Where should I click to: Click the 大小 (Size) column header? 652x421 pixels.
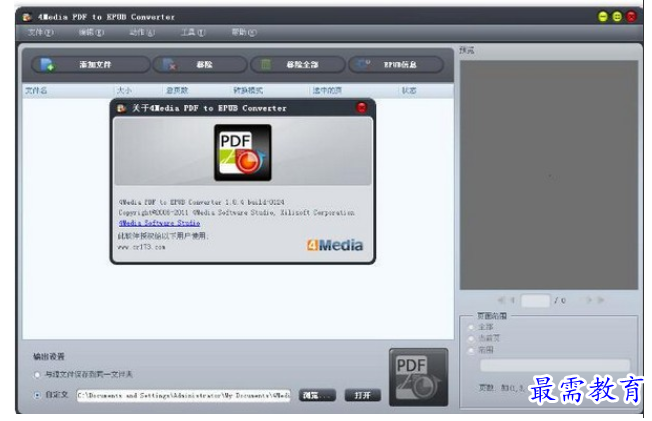click(x=137, y=90)
